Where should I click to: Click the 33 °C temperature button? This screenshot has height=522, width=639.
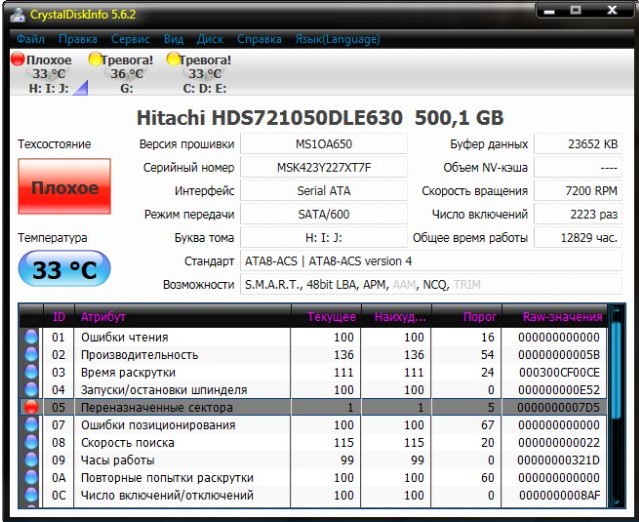point(65,270)
